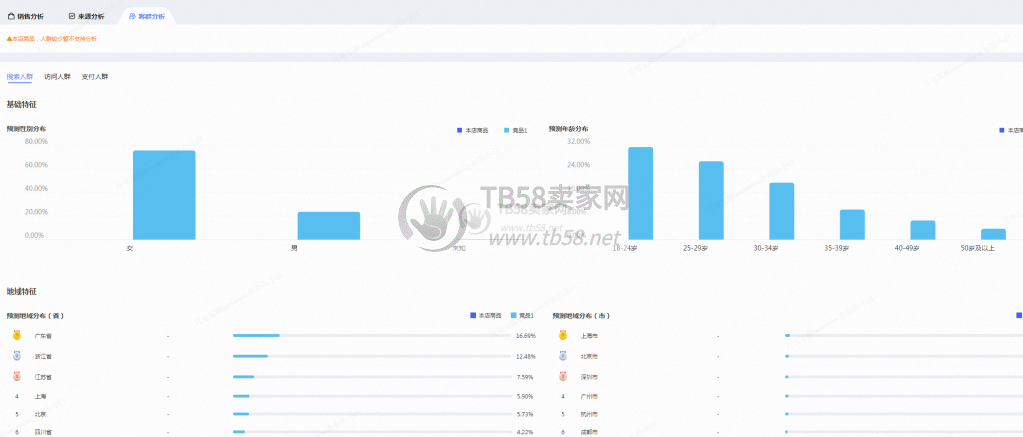
Task: Click the 25-29岁 bar in age chart
Action: [711, 200]
